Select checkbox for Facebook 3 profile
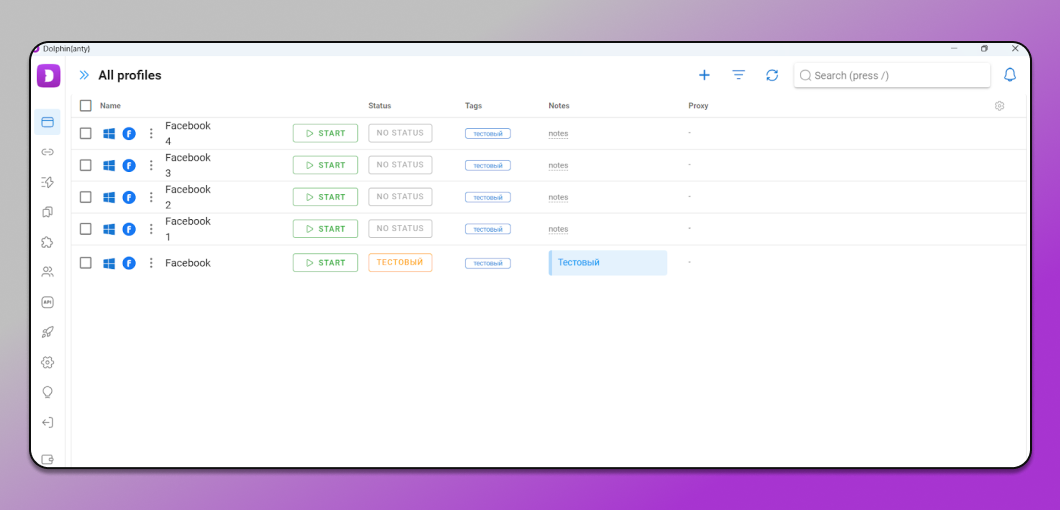The image size is (1060, 510). 86,165
